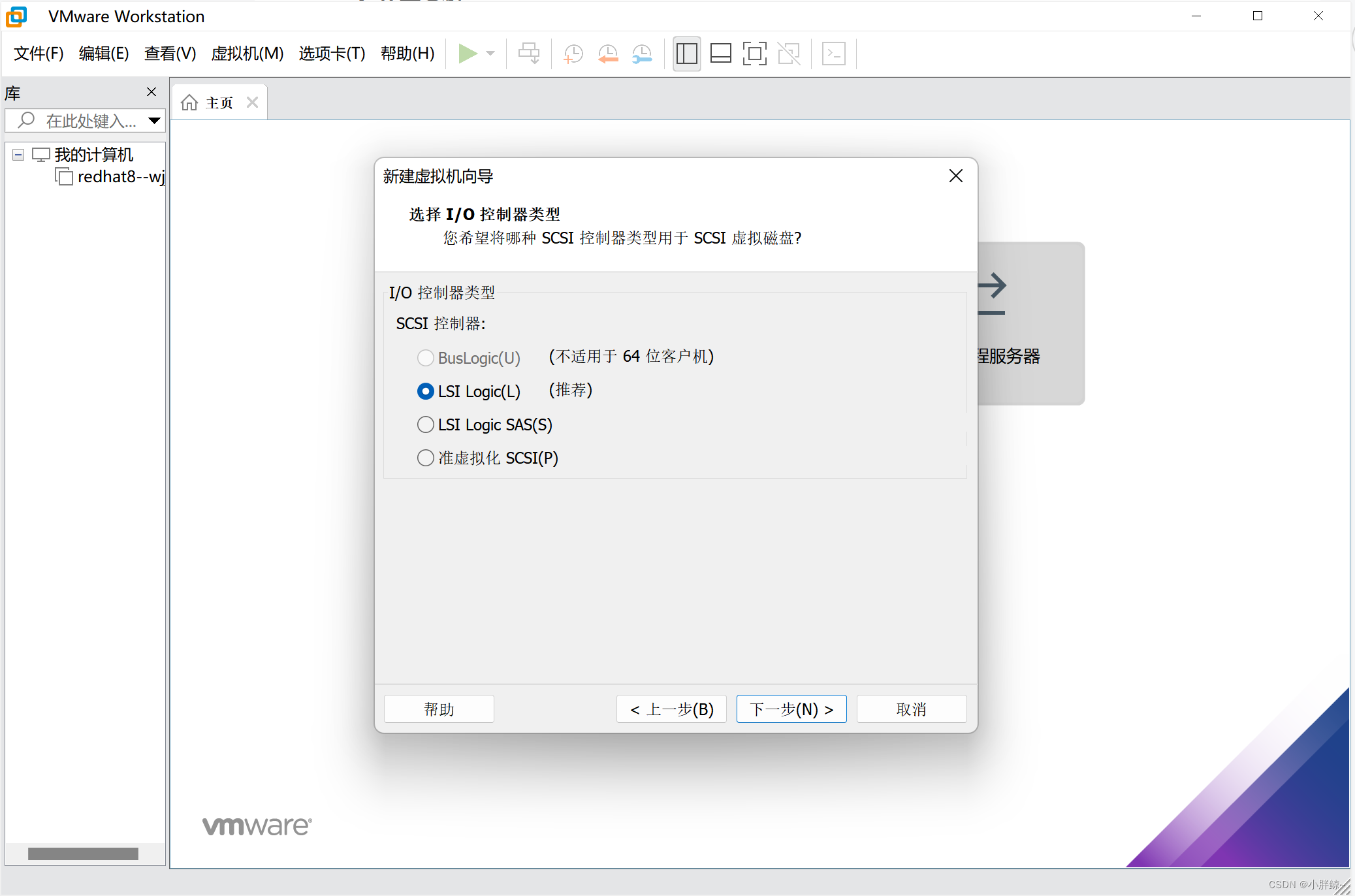This screenshot has width=1355, height=896.
Task: Select the LSI Logic SAS(S) controller
Action: point(425,424)
